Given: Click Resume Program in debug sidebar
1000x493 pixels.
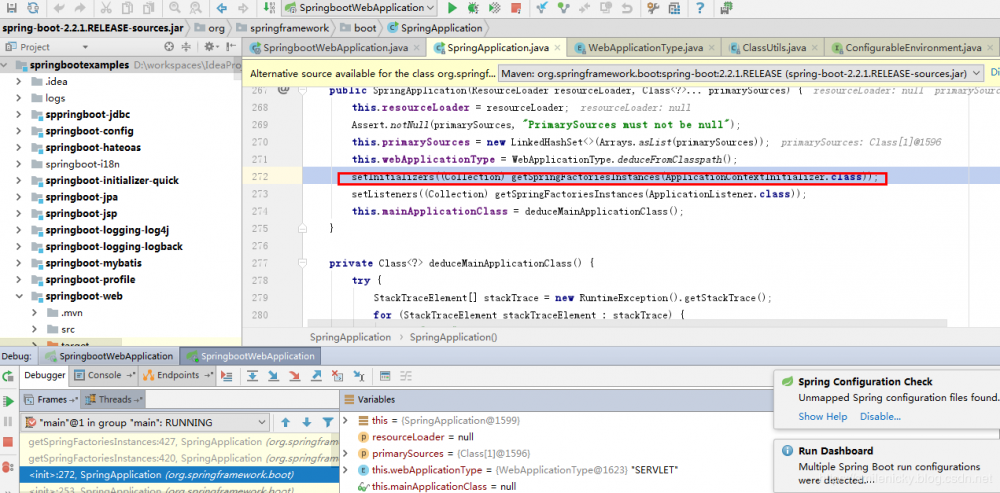Looking at the screenshot, I should pos(9,401).
